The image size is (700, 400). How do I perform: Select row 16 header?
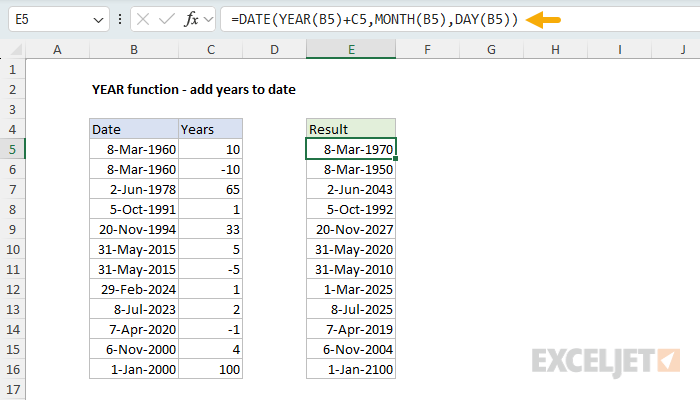coord(12,369)
